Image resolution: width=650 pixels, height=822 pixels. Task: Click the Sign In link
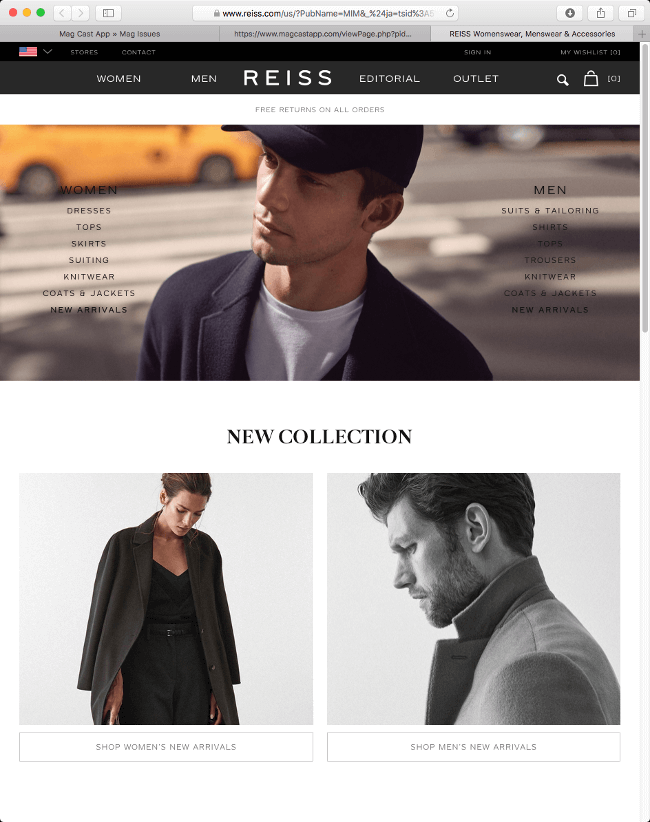477,52
